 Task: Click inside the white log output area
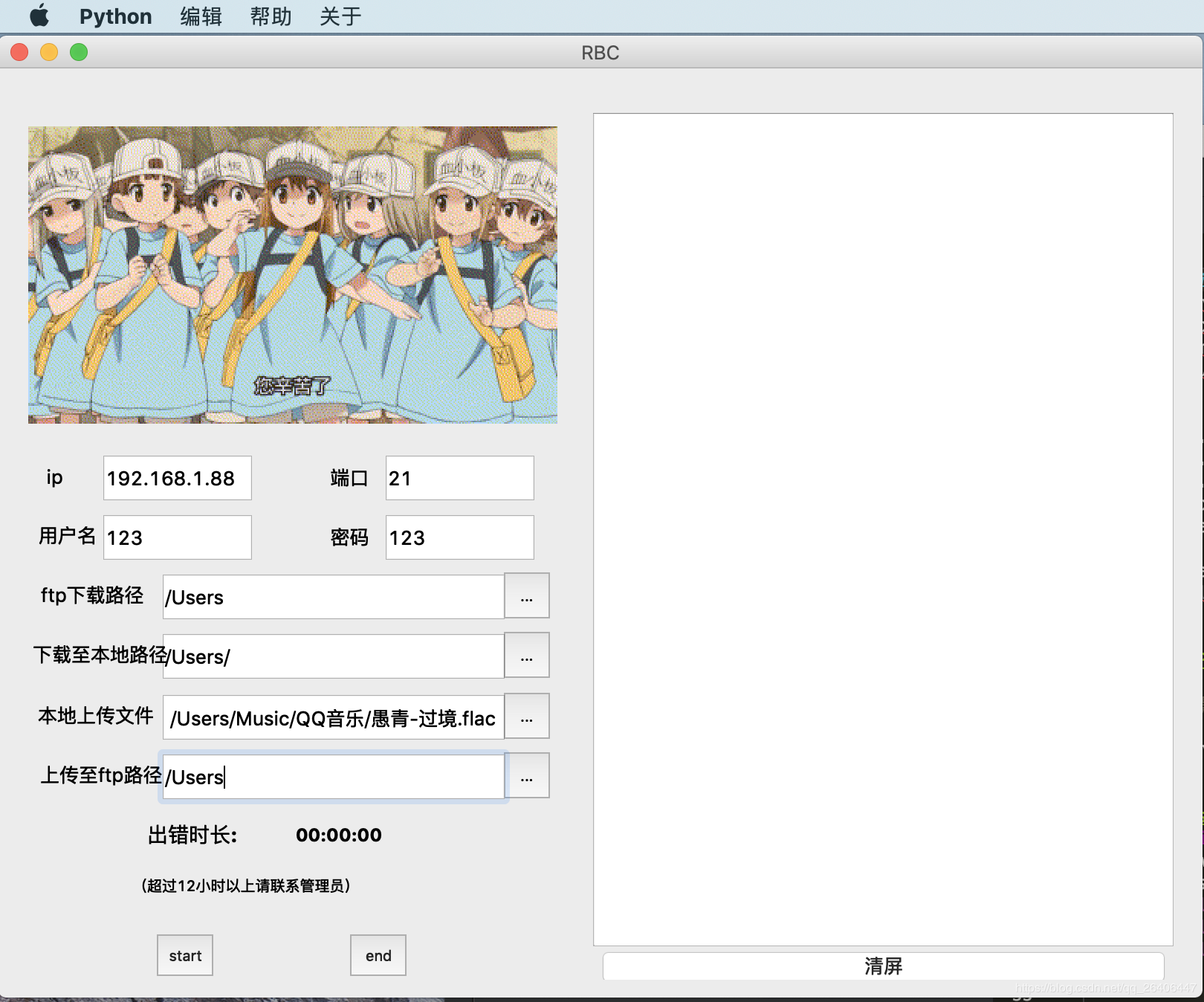[x=884, y=529]
